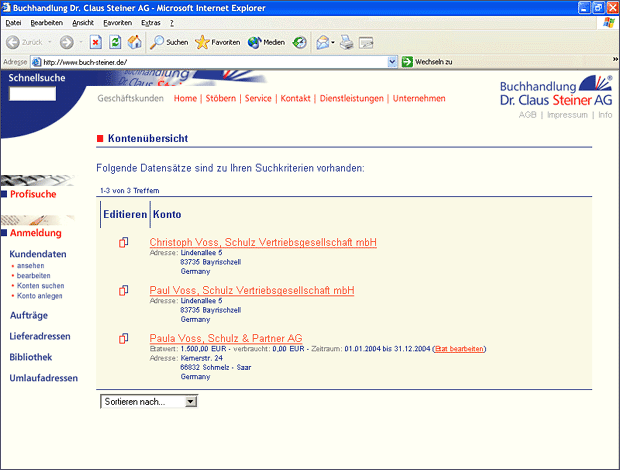Open Christoph Voss, Schulz Vertriebsgesellschaft mbH link
Viewport: 620px width, 470px height.
pos(263,242)
